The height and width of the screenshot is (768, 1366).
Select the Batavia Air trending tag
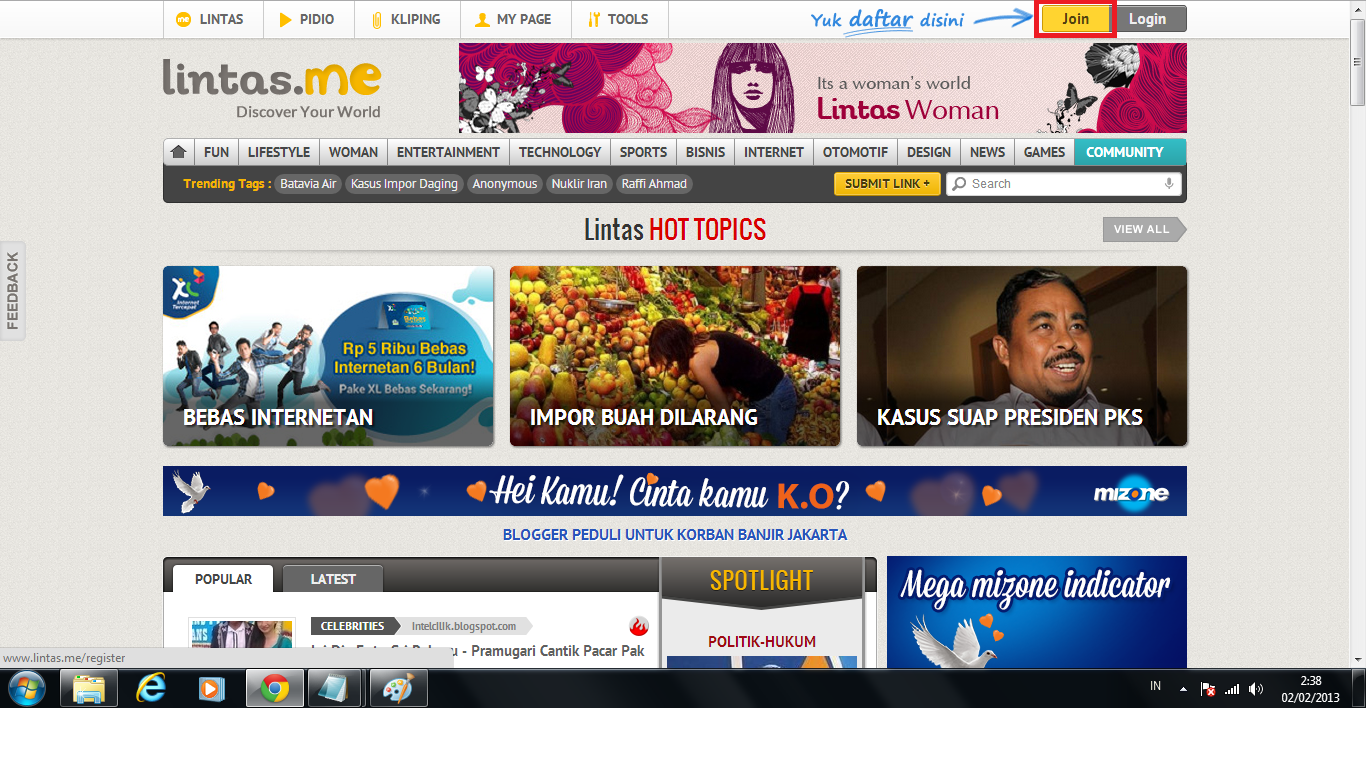point(308,184)
